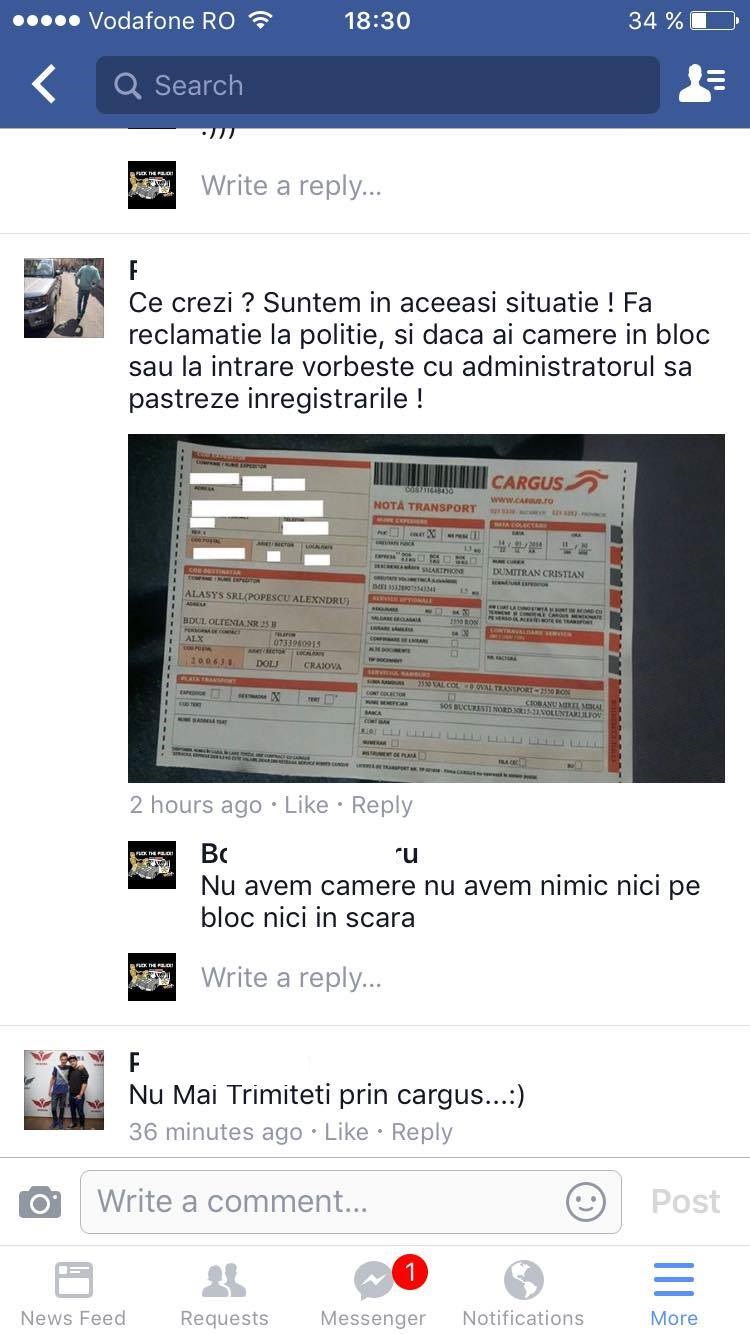750x1334 pixels.
Task: Tap the Write a comment field
Action: coord(351,1201)
